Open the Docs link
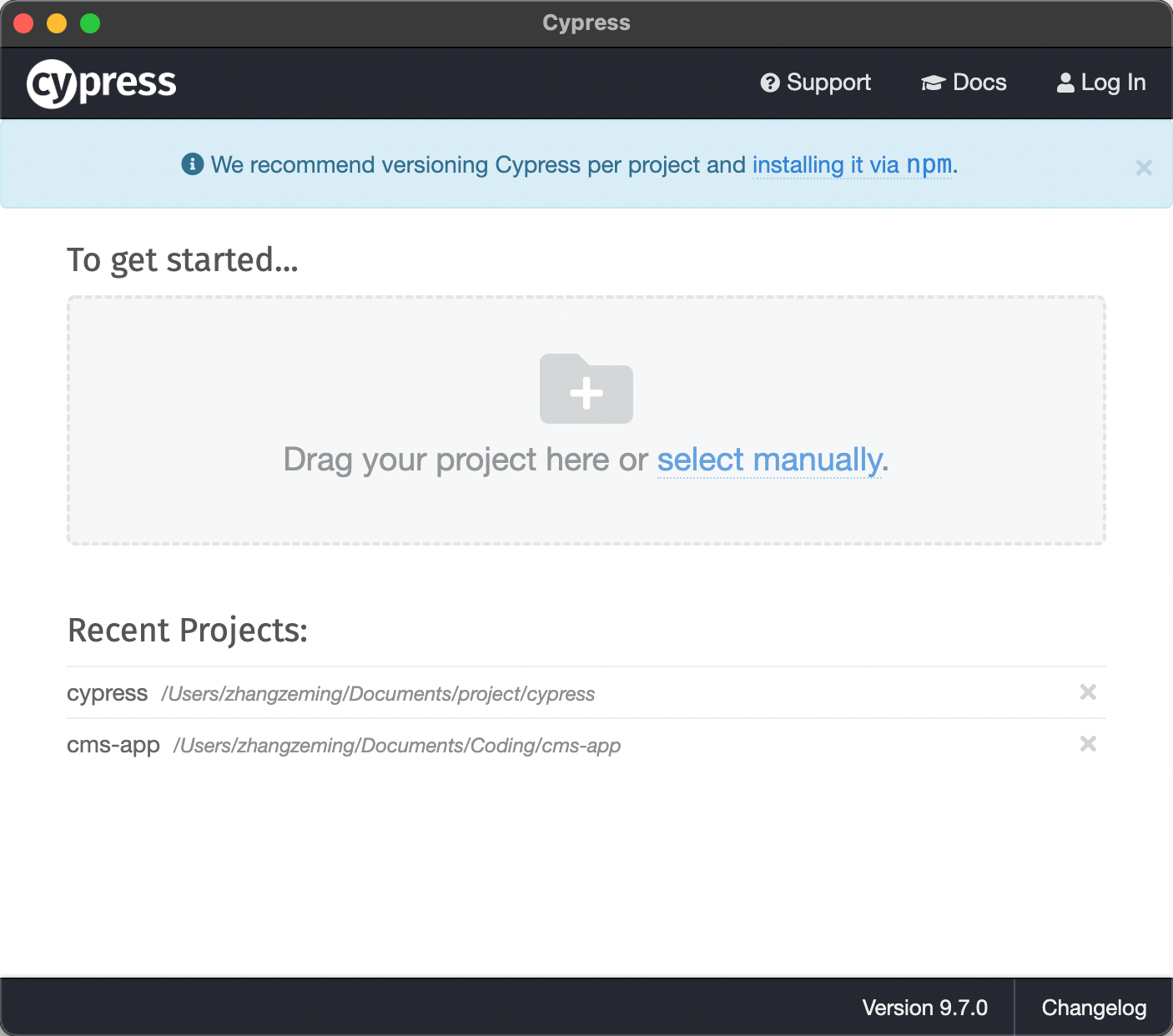Viewport: 1173px width, 1036px height. click(x=964, y=83)
